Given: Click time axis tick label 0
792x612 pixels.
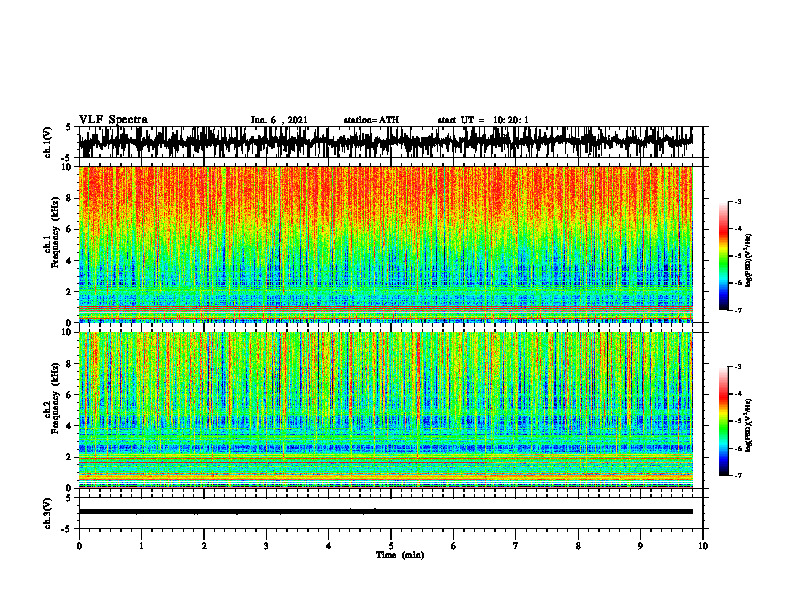Looking at the screenshot, I should point(79,546).
